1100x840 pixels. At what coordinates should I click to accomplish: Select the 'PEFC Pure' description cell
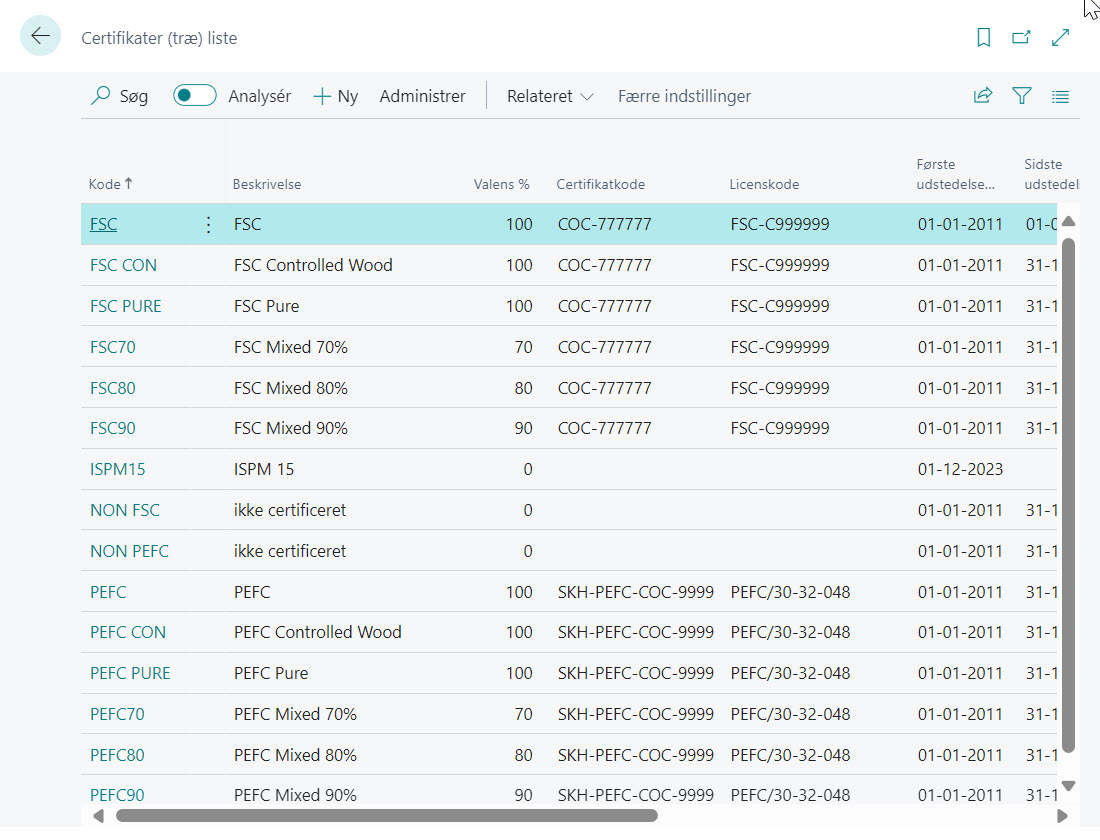pos(271,673)
